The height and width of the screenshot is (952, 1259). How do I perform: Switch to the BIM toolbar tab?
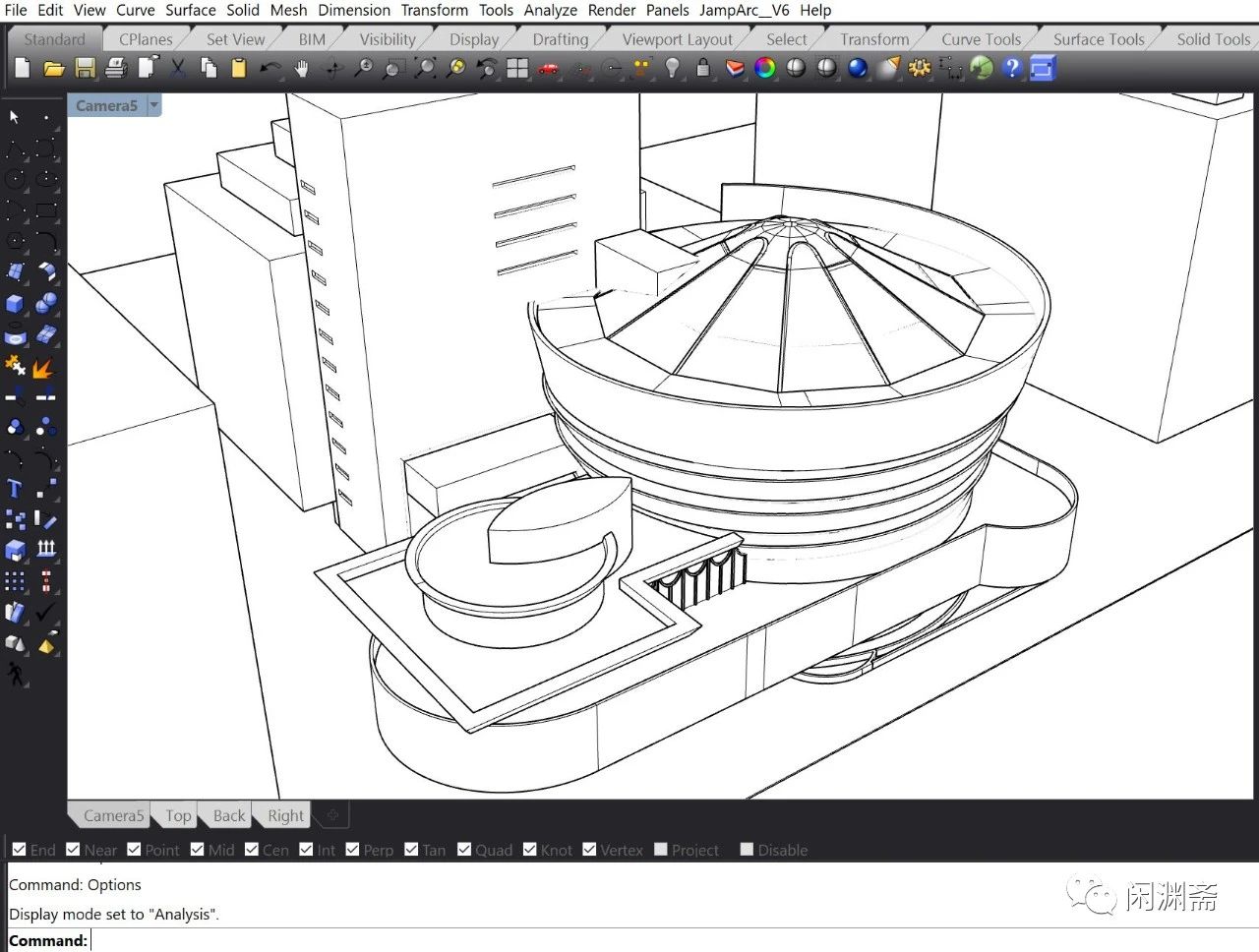[x=312, y=39]
